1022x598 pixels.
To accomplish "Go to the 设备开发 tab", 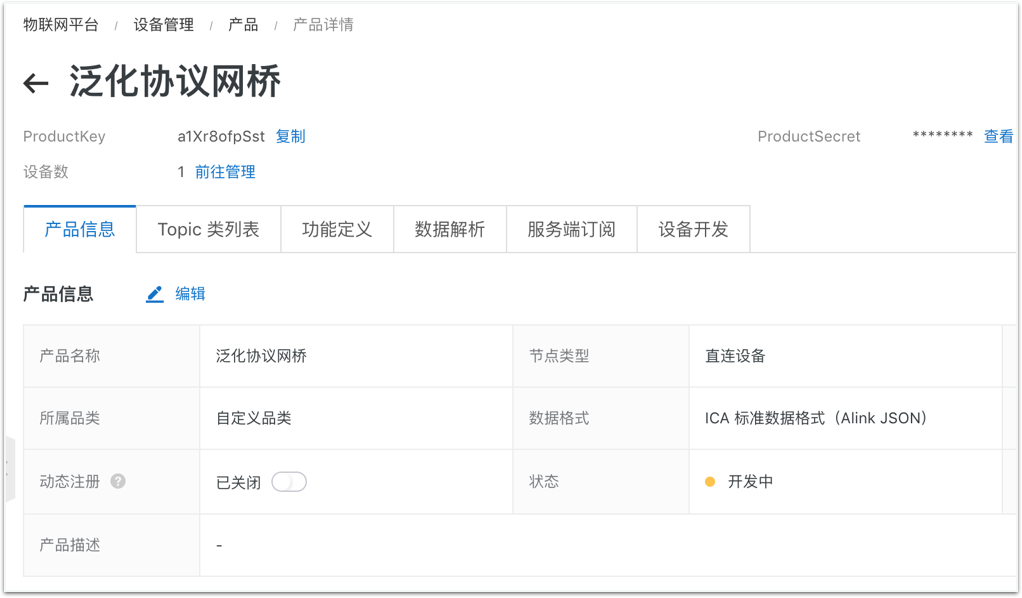I will 694,229.
